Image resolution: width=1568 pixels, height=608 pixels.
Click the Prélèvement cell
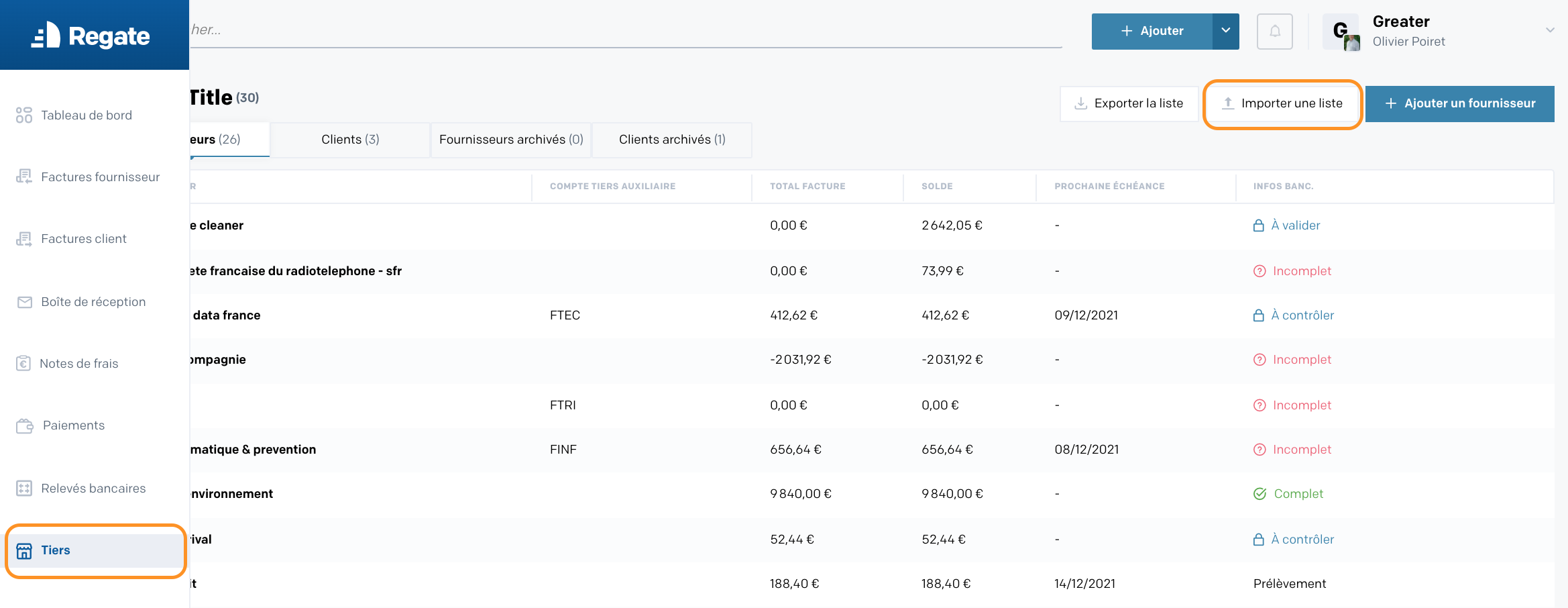pyautogui.click(x=1290, y=584)
